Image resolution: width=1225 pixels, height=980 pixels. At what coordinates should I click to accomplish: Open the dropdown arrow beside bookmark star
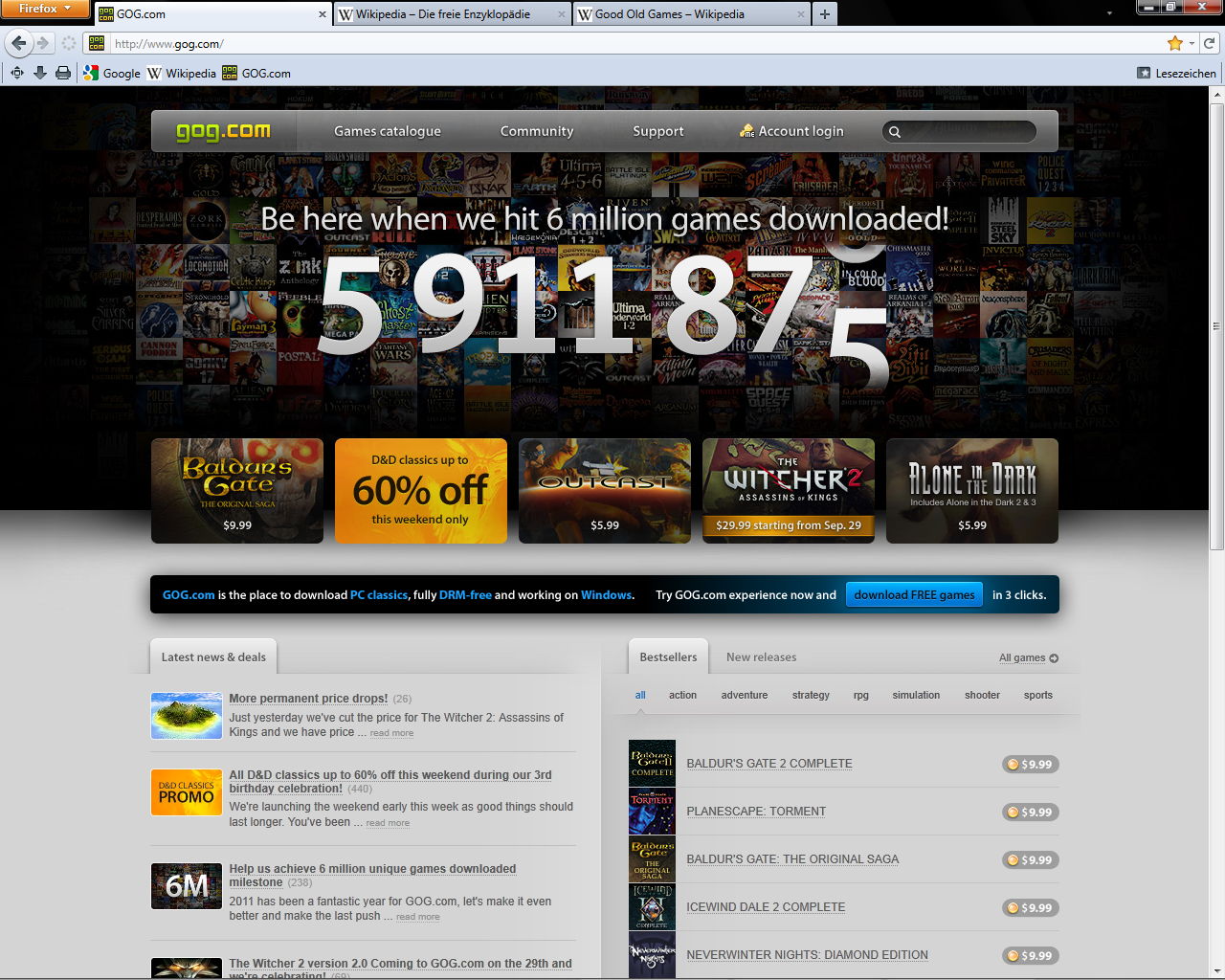1192,43
